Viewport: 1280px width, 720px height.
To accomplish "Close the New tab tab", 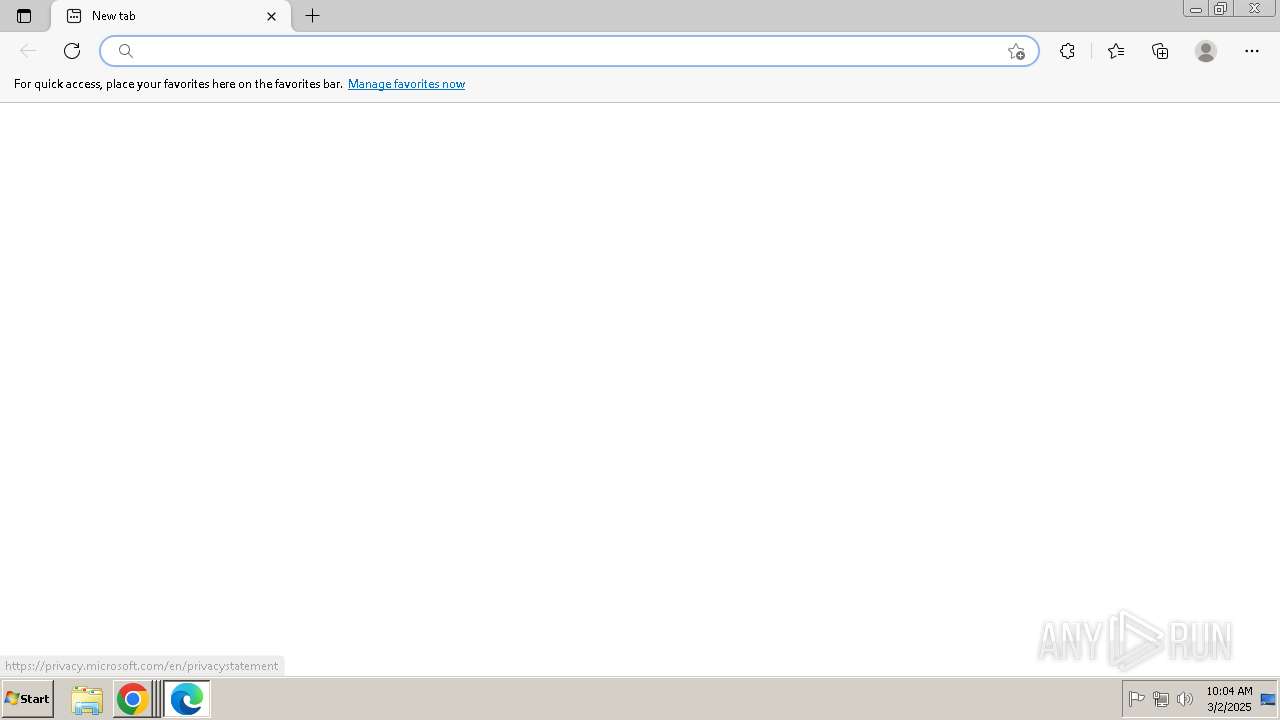I will pos(271,16).
